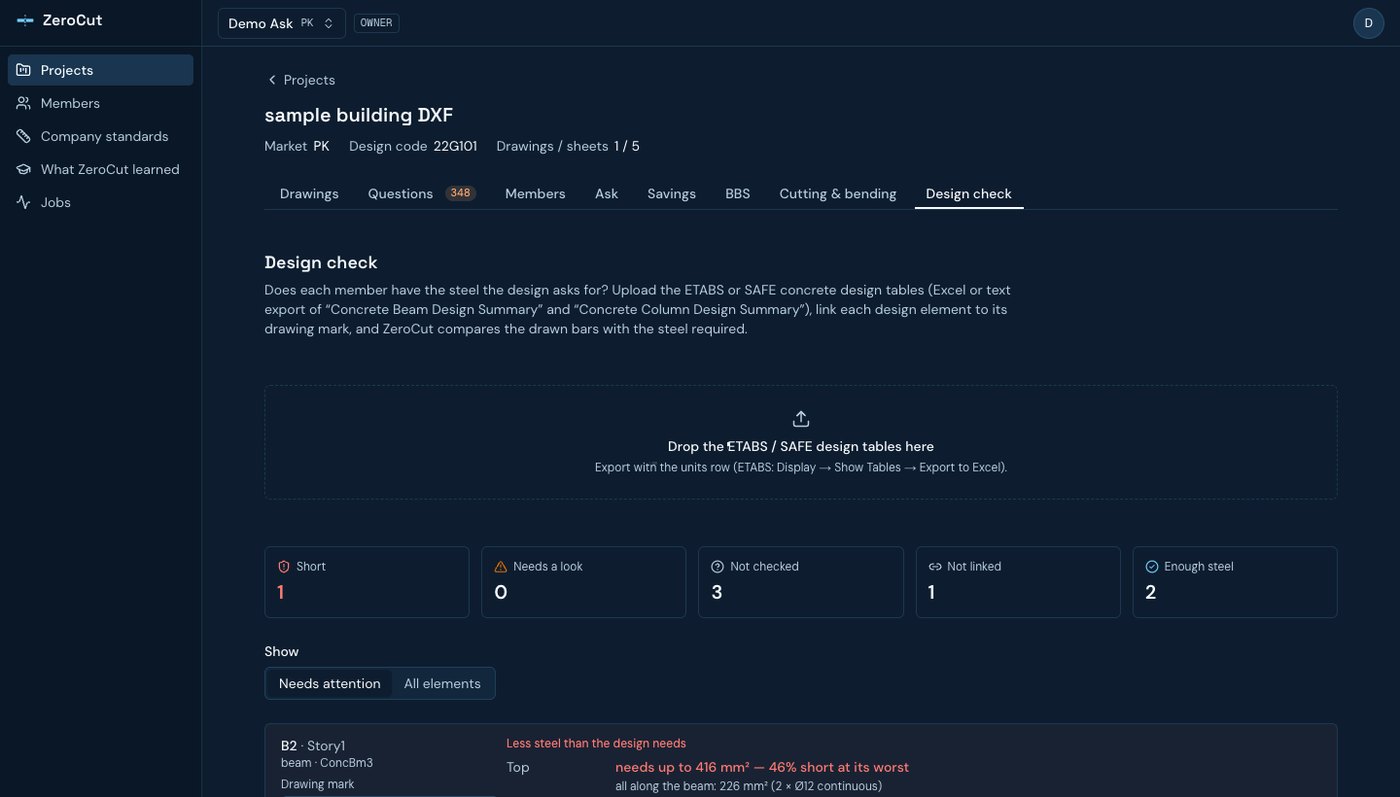The width and height of the screenshot is (1400, 797).
Task: Click the warning triangle icon on Needs a look
Action: tap(501, 566)
